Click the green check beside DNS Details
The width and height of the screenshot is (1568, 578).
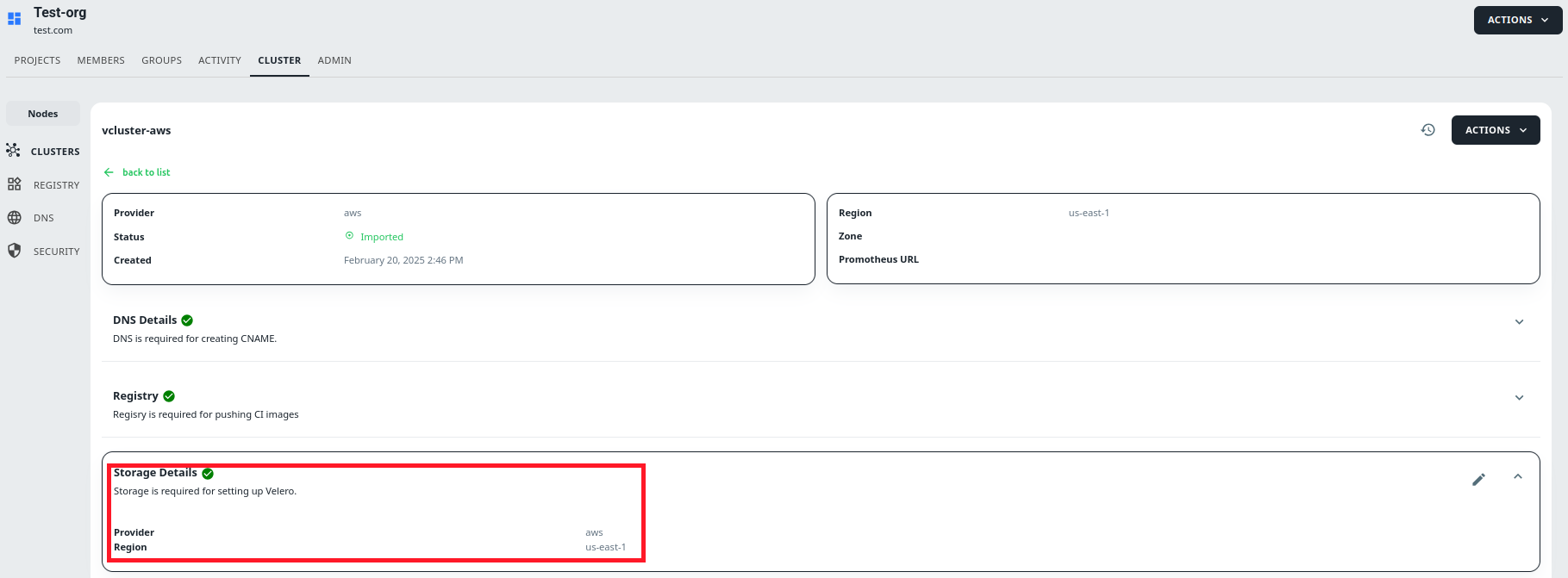[187, 320]
